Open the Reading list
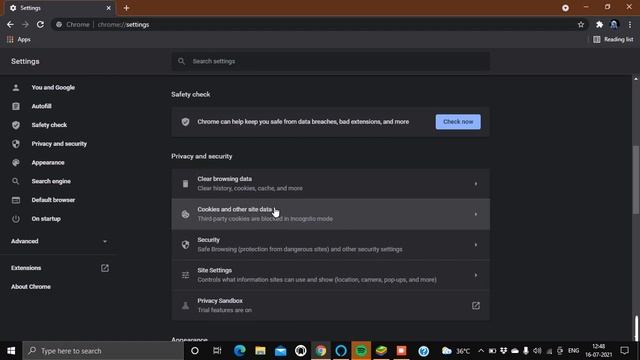This screenshot has height=360, width=640. coord(613,39)
